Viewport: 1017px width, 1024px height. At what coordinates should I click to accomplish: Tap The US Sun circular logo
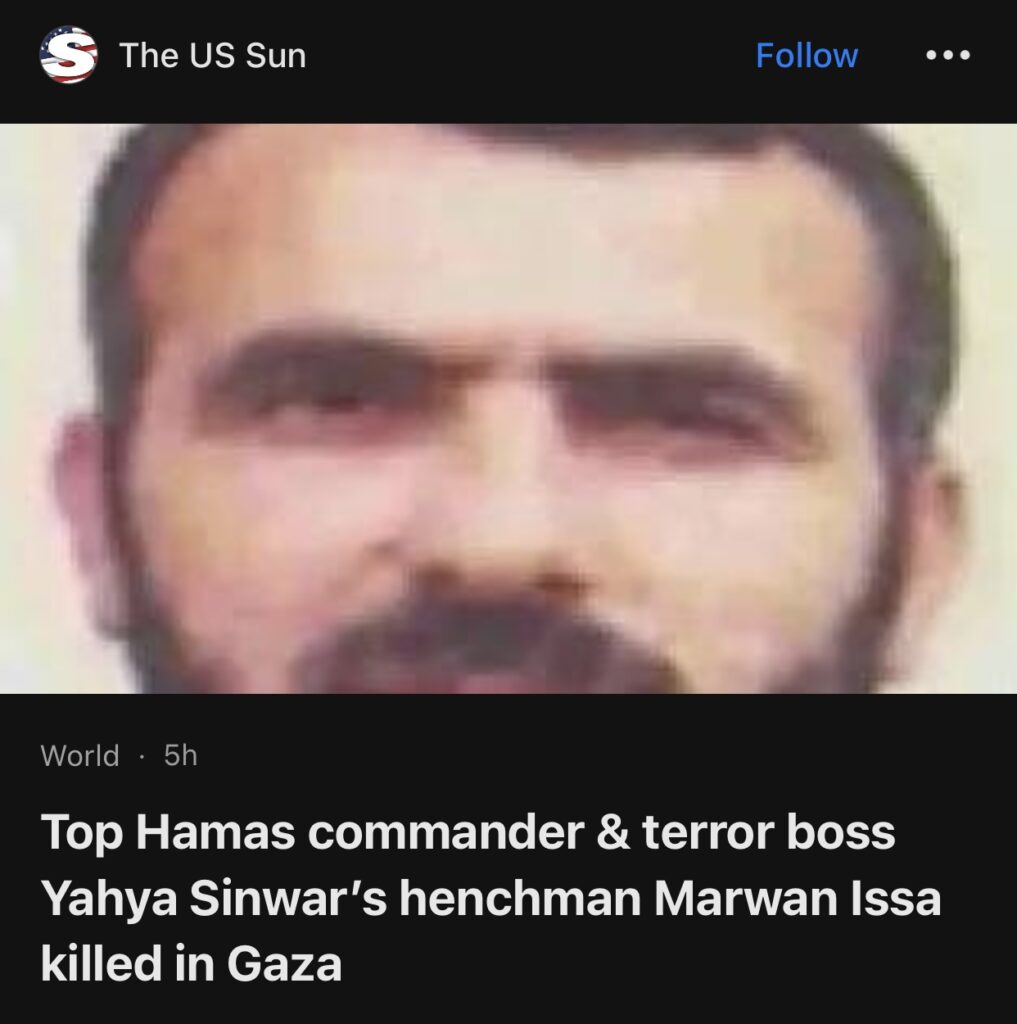69,55
